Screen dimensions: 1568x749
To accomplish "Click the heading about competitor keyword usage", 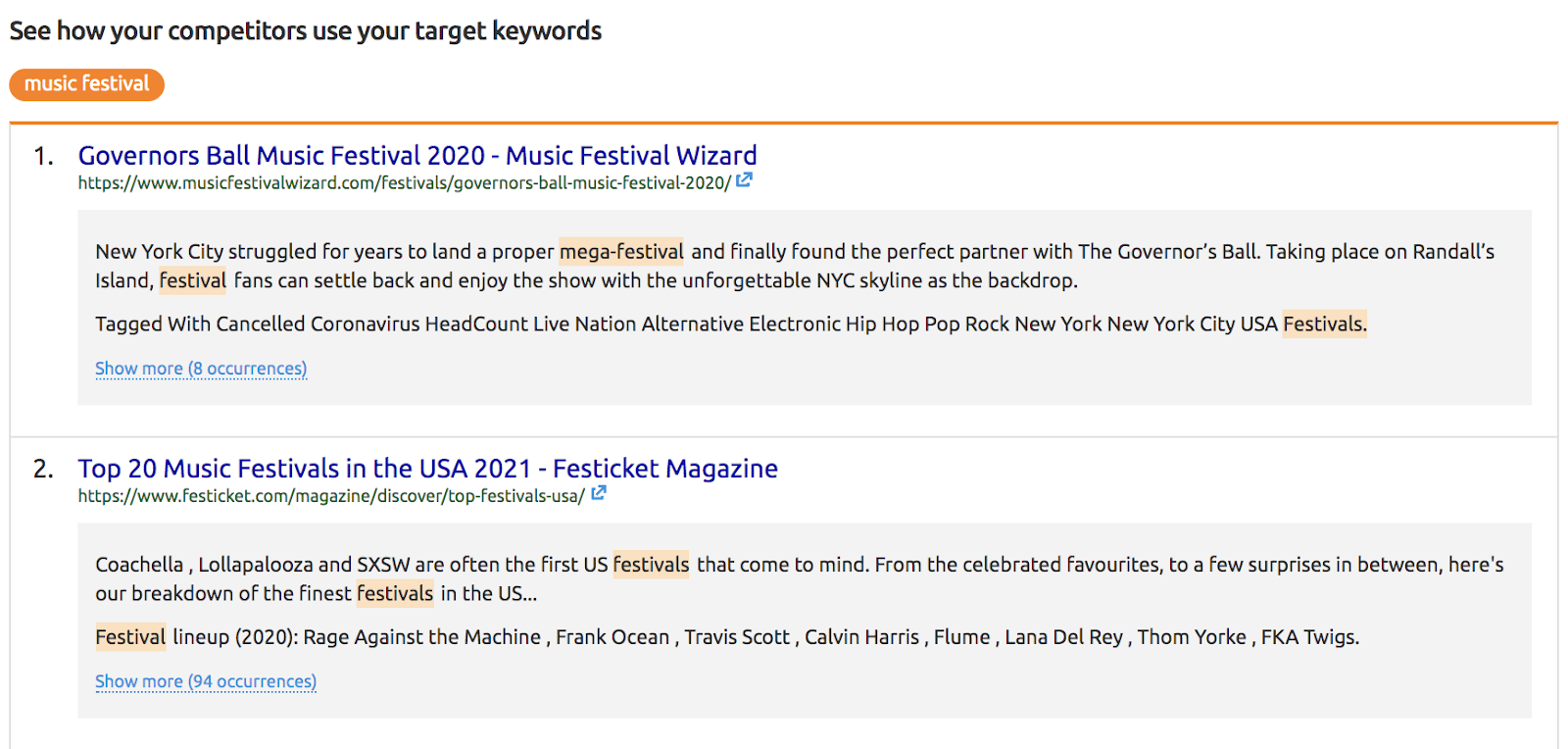I will pyautogui.click(x=305, y=30).
